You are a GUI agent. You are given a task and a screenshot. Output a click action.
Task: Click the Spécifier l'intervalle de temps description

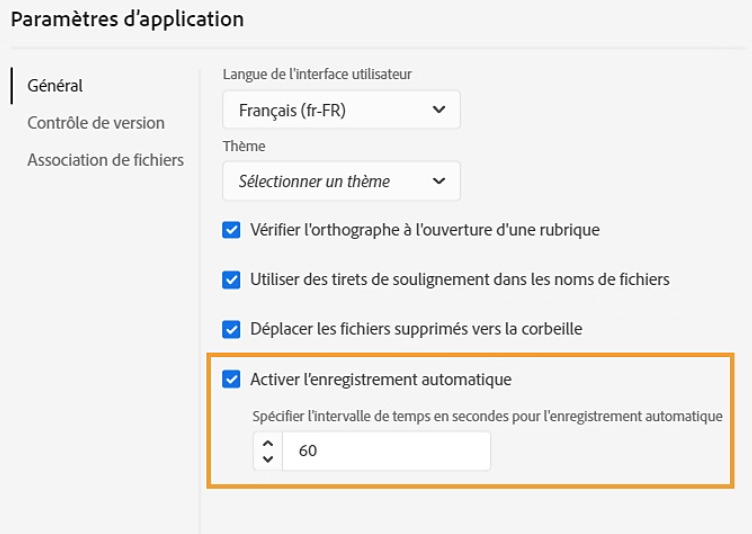click(x=488, y=416)
